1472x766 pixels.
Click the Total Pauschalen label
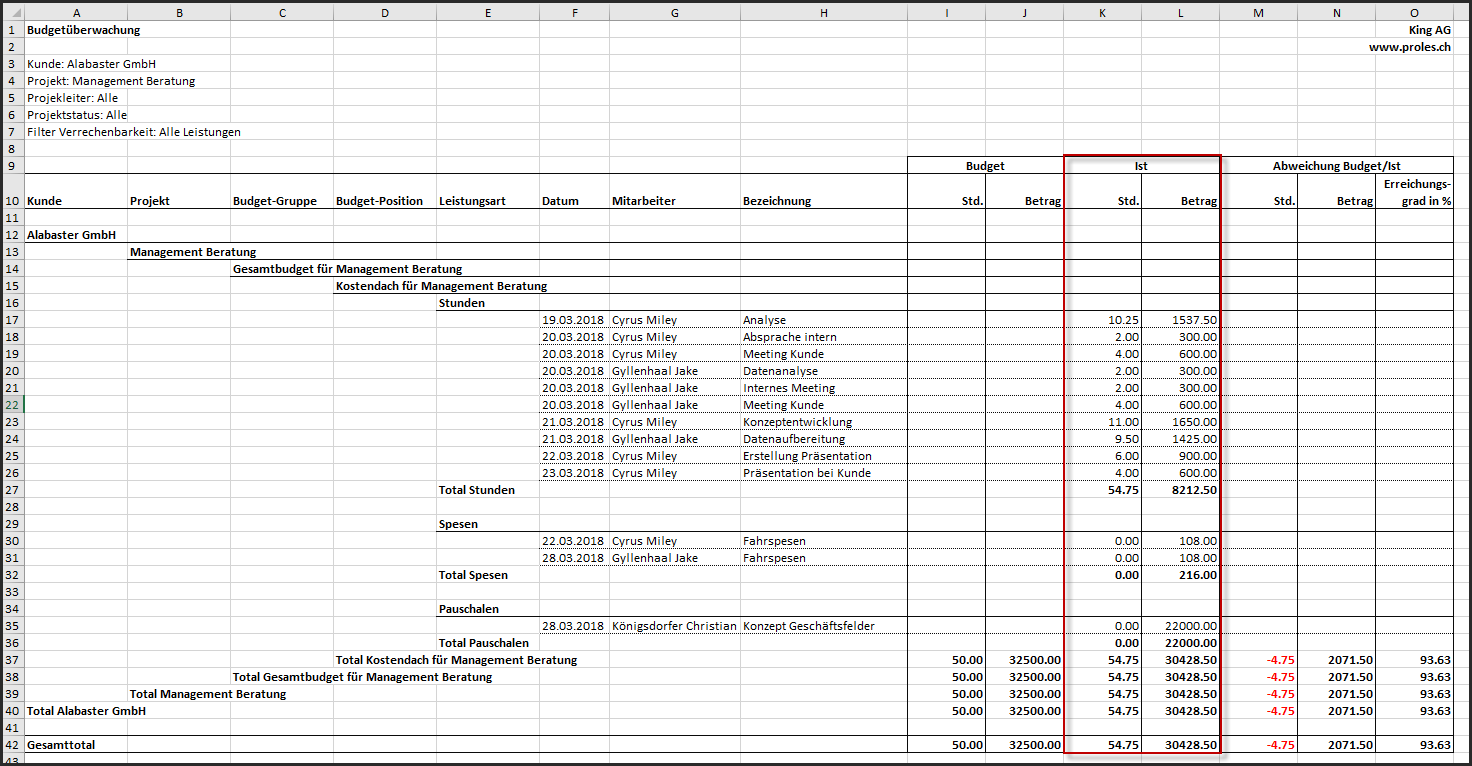pos(484,643)
